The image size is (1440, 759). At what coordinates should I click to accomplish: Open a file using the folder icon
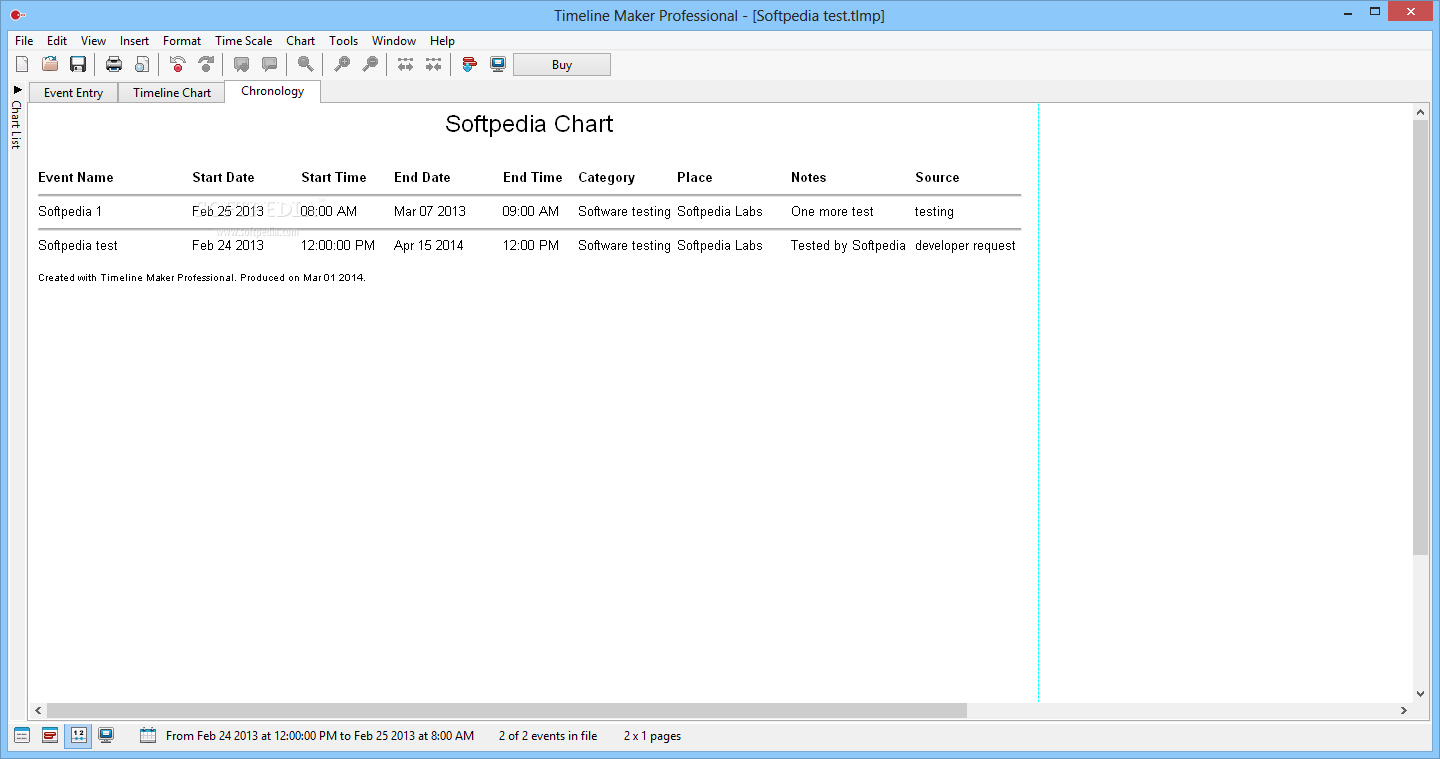pos(50,64)
